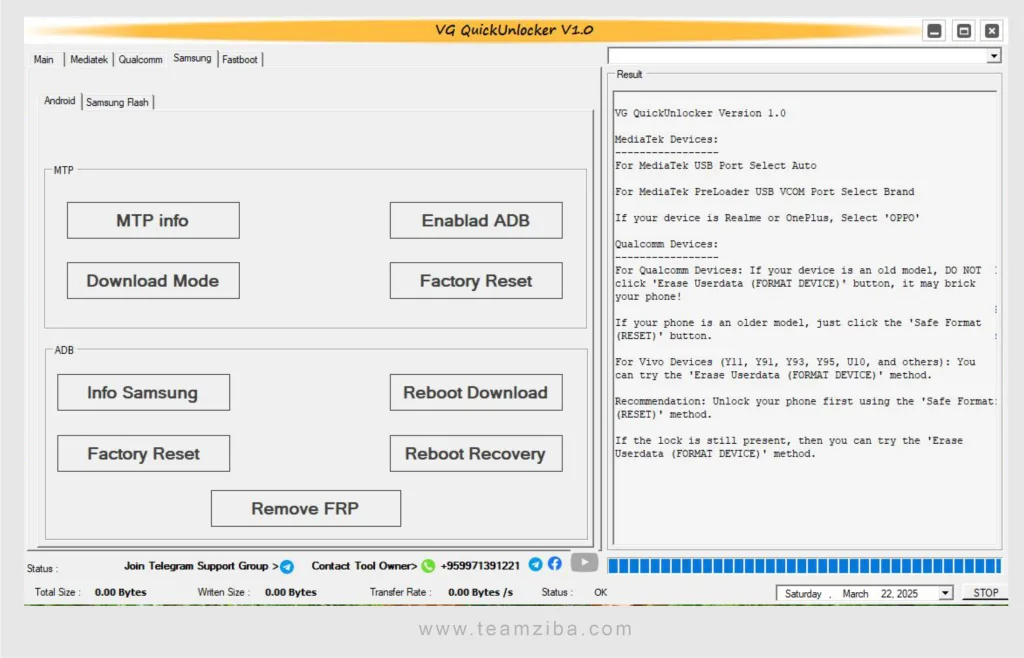Open the tool owner's Telegram icon

[x=536, y=564]
